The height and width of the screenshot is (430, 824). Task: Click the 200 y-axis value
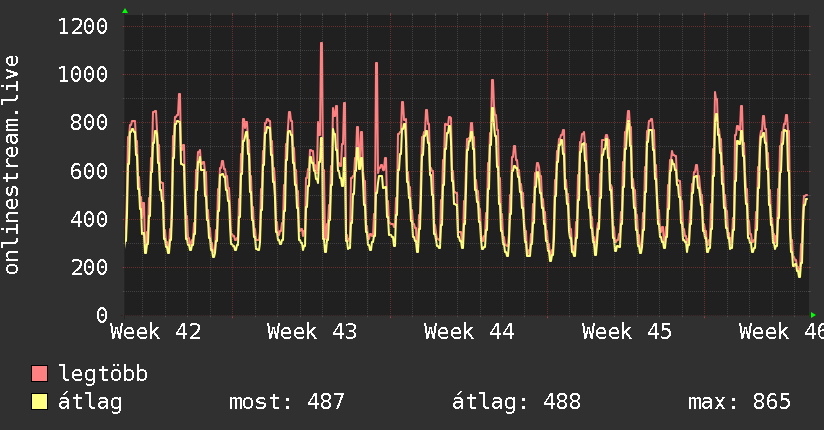pos(89,268)
